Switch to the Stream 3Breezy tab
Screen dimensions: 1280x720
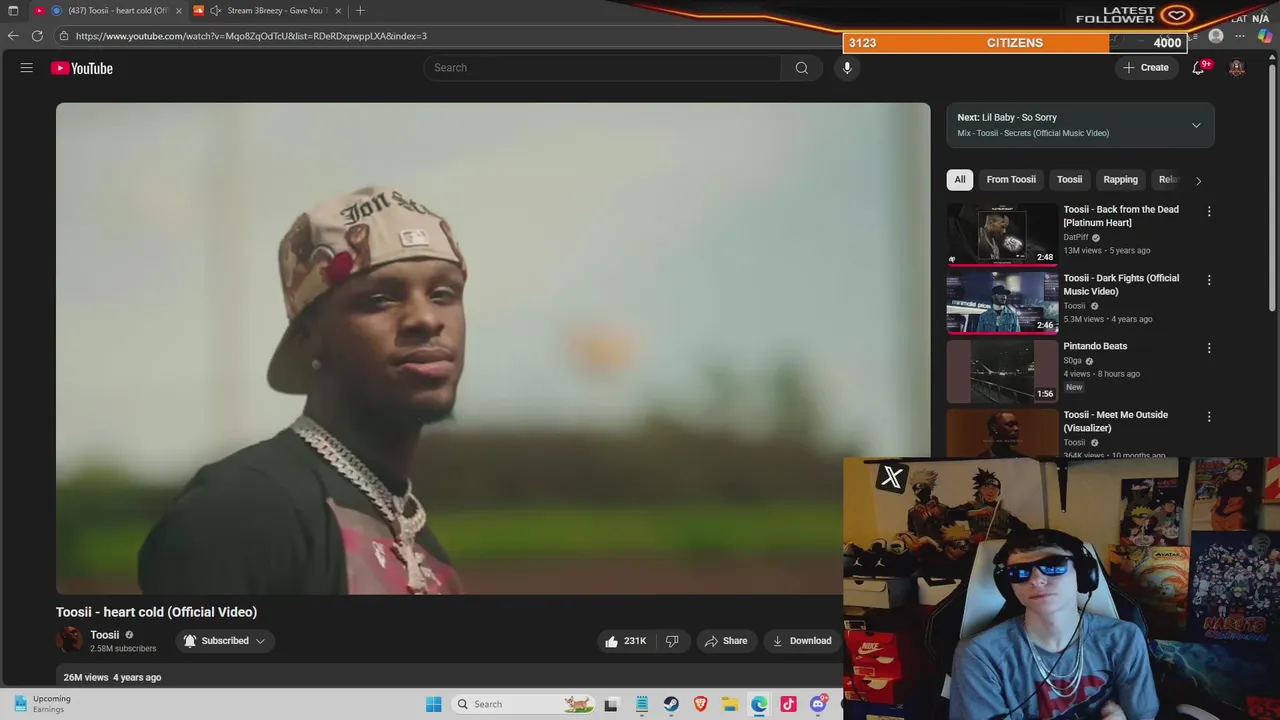tap(270, 11)
